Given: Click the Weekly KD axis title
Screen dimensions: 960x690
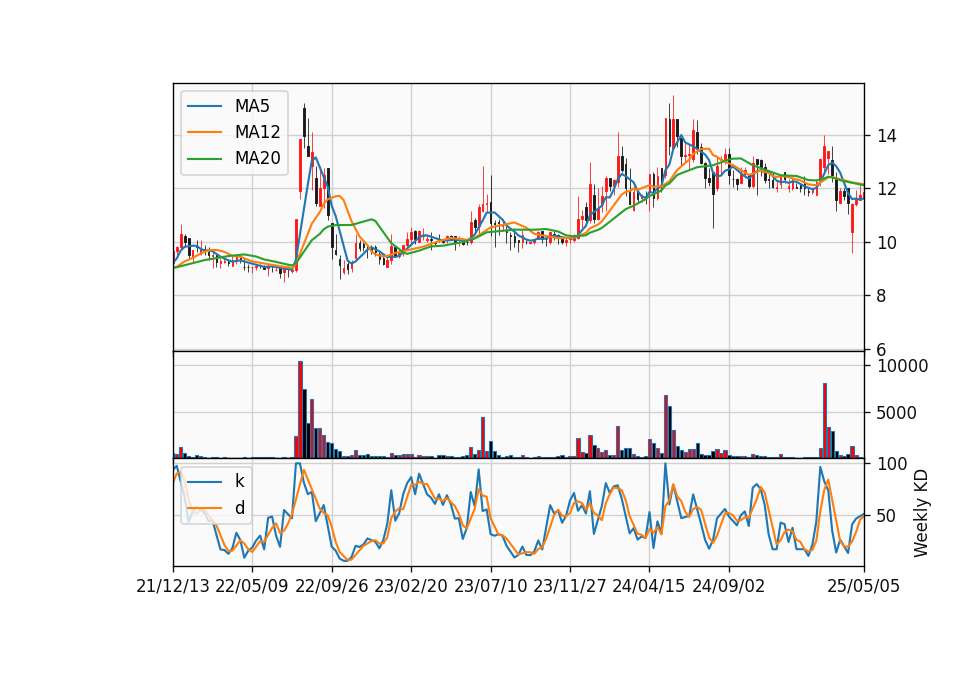Looking at the screenshot, I should (x=921, y=513).
